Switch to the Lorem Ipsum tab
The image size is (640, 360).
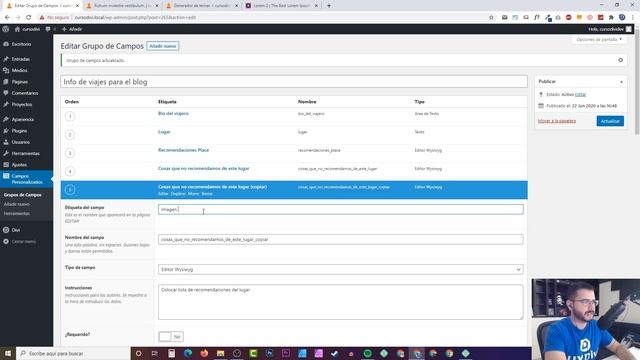pyautogui.click(x=282, y=6)
